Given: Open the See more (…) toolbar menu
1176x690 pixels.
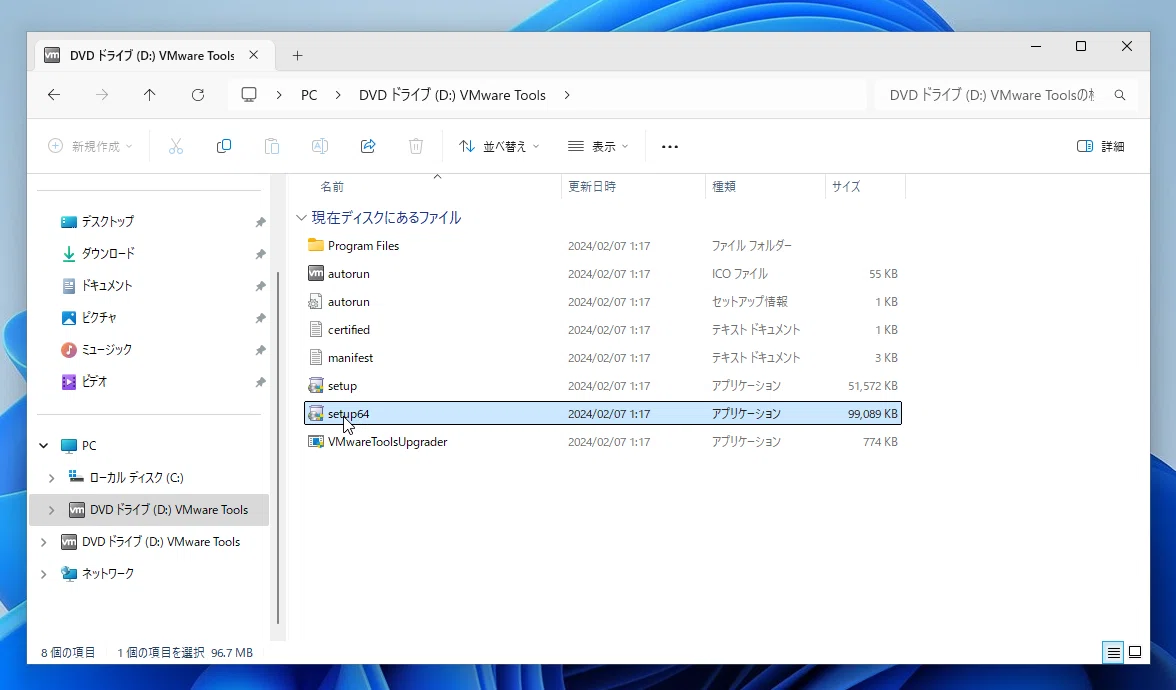Looking at the screenshot, I should pyautogui.click(x=670, y=146).
